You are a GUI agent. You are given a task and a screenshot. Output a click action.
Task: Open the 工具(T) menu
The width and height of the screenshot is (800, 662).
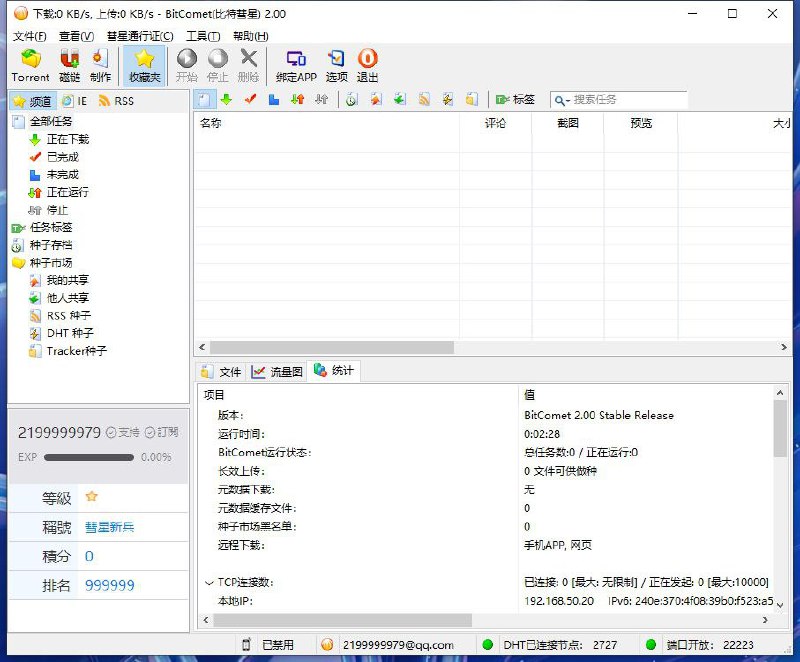202,36
